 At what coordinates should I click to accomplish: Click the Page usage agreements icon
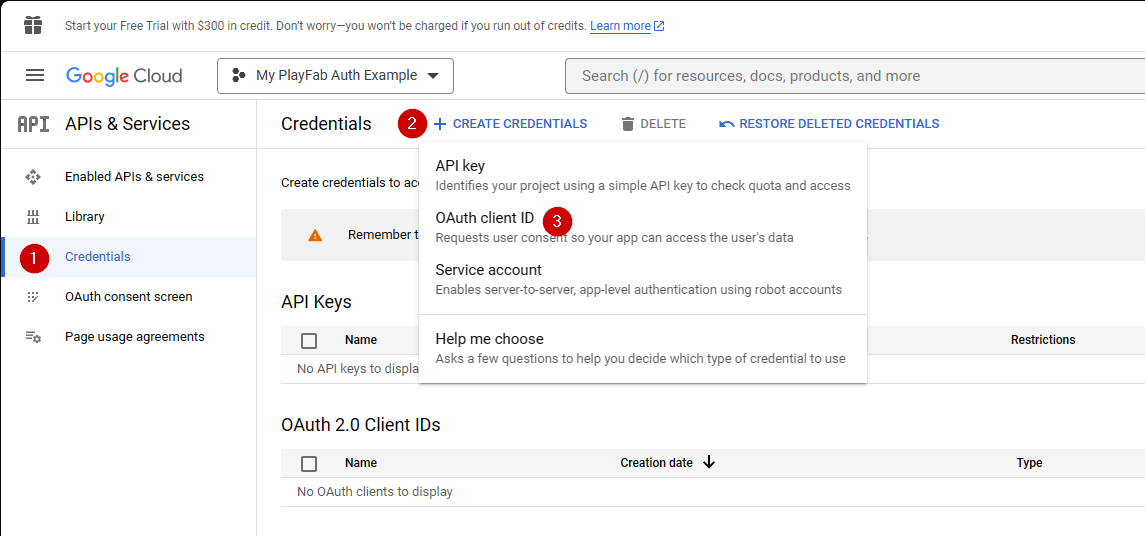[x=33, y=337]
